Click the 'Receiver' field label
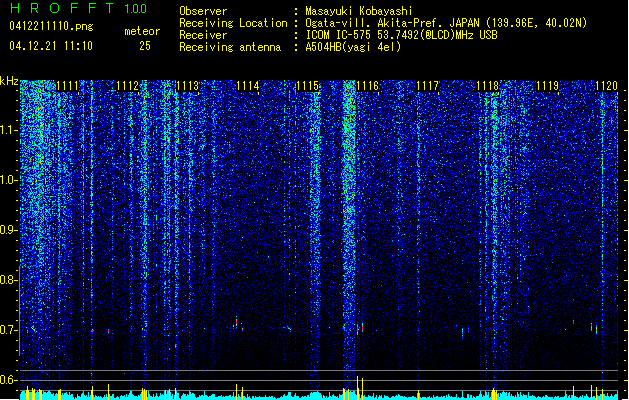 [203, 35]
